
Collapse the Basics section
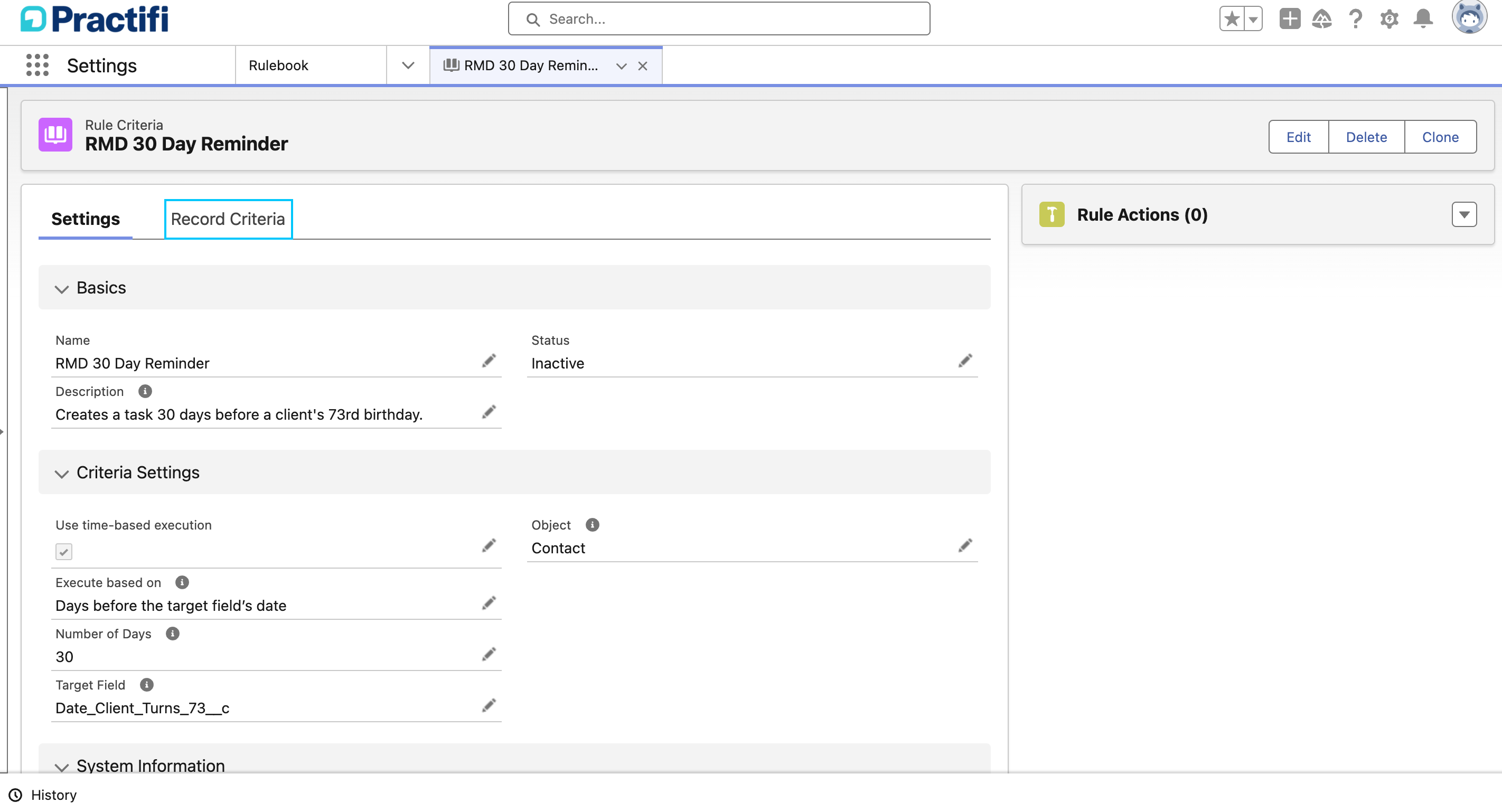click(514, 287)
